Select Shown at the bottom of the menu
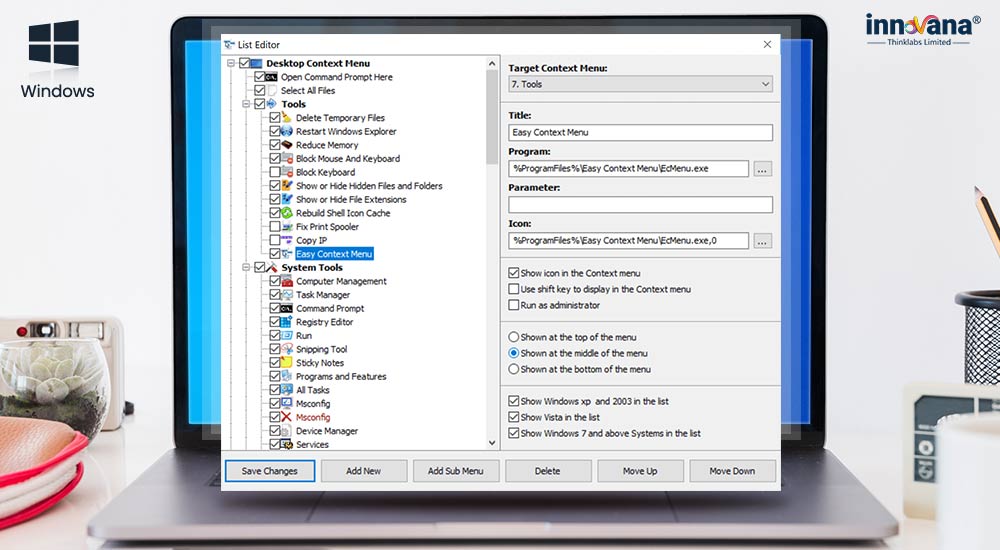Image resolution: width=1000 pixels, height=550 pixels. pyautogui.click(x=513, y=369)
